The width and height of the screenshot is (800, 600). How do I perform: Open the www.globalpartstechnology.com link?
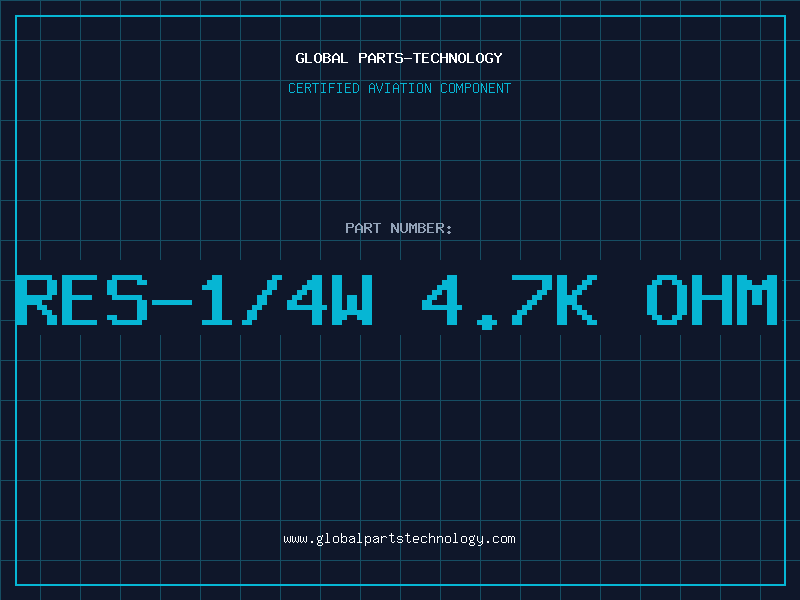pyautogui.click(x=399, y=539)
